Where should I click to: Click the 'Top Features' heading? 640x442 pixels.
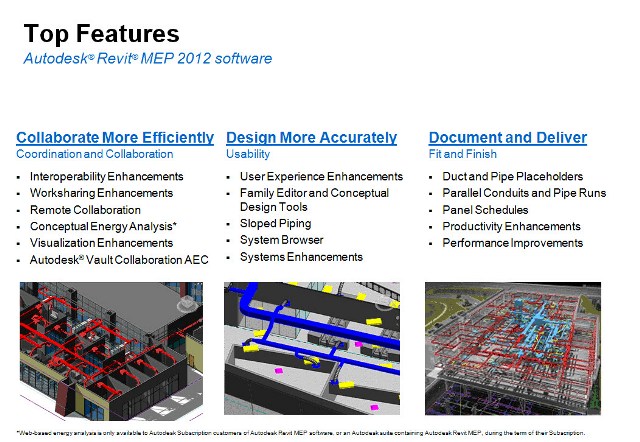102,34
